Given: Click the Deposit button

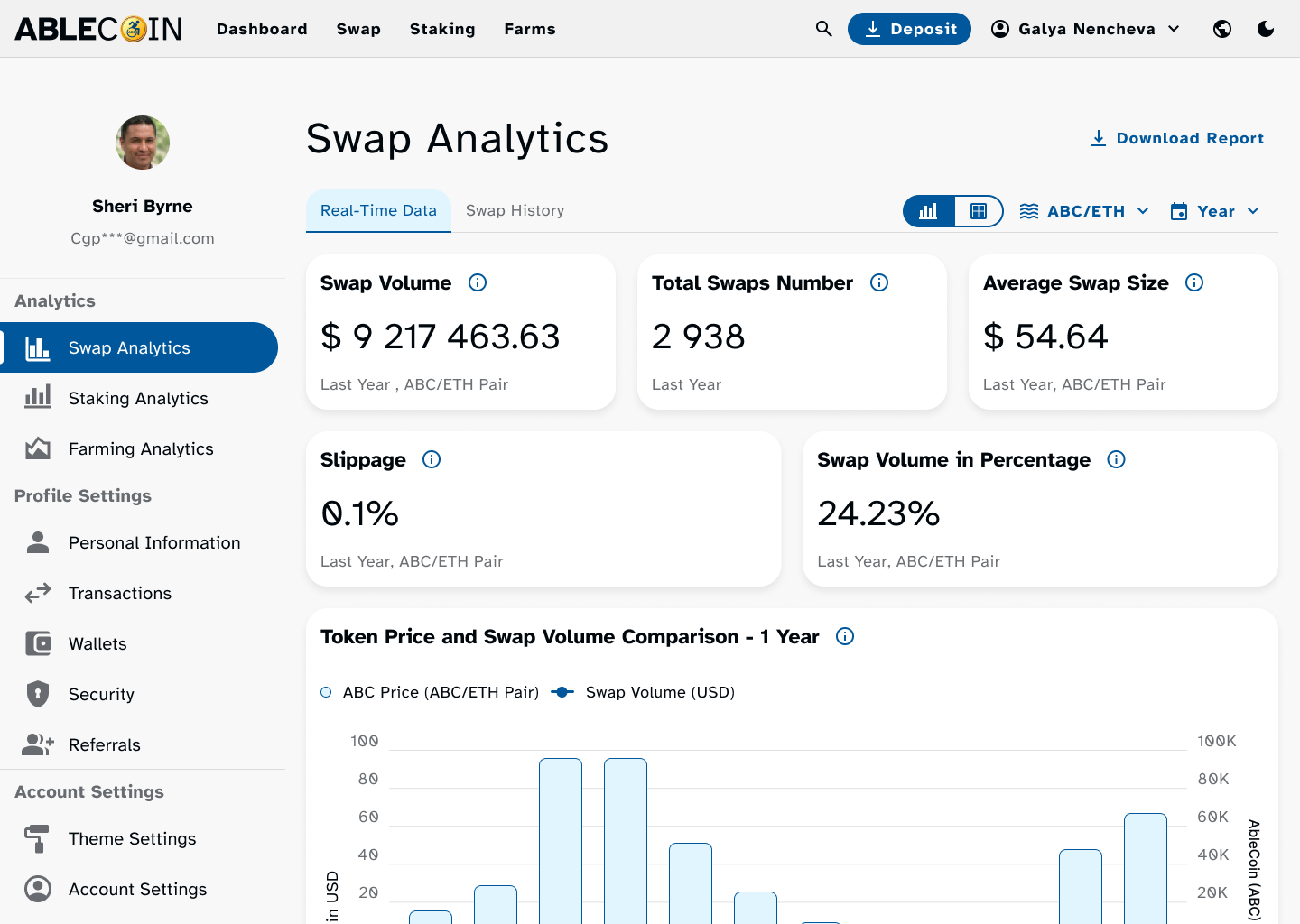Looking at the screenshot, I should pos(909,29).
